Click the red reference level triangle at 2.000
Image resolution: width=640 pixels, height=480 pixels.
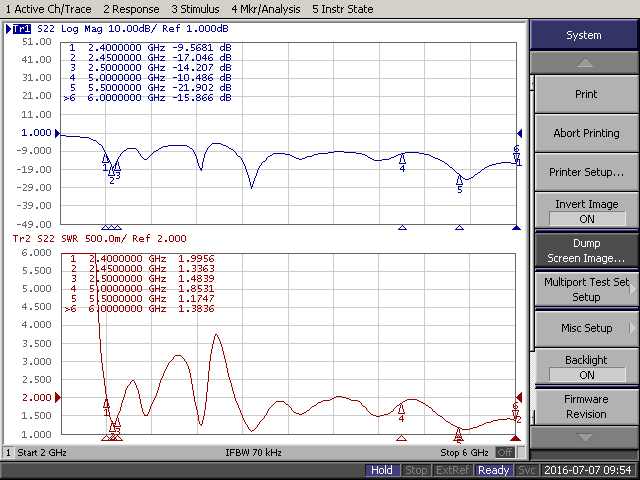[52, 398]
